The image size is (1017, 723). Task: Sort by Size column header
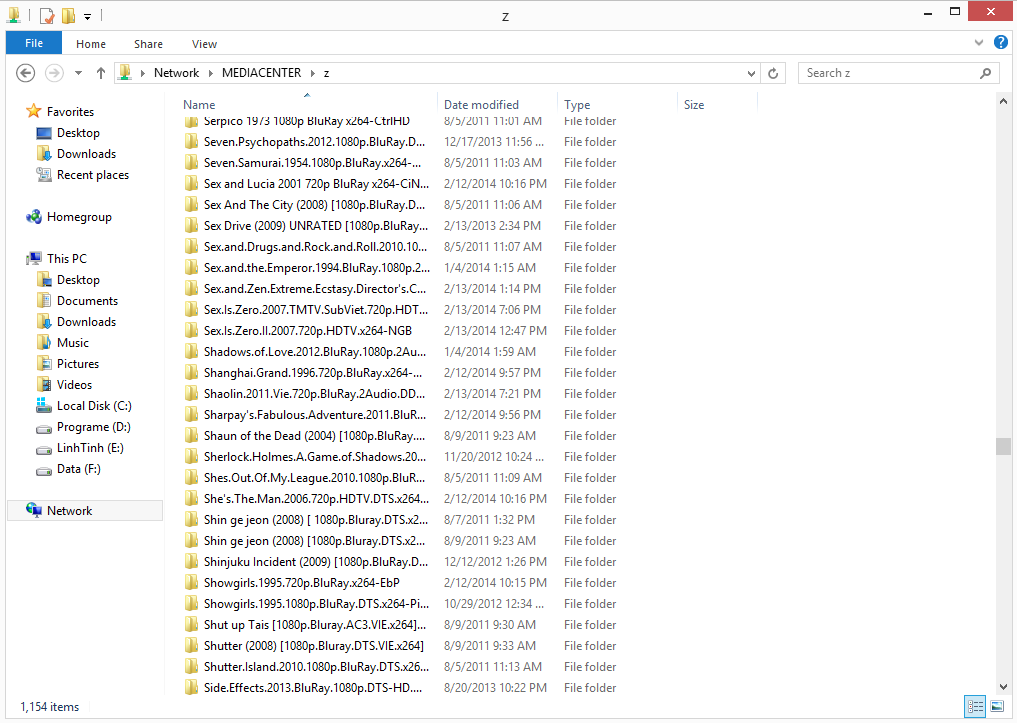tap(694, 104)
